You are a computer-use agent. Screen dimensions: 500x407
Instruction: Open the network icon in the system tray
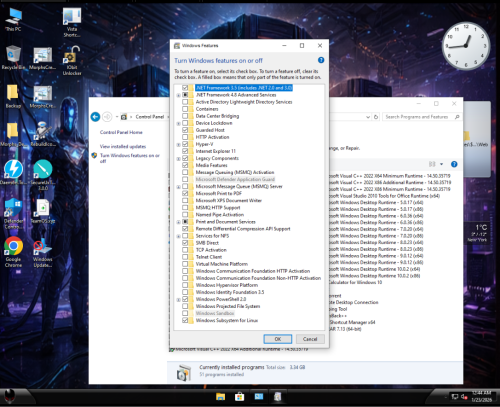point(455,396)
